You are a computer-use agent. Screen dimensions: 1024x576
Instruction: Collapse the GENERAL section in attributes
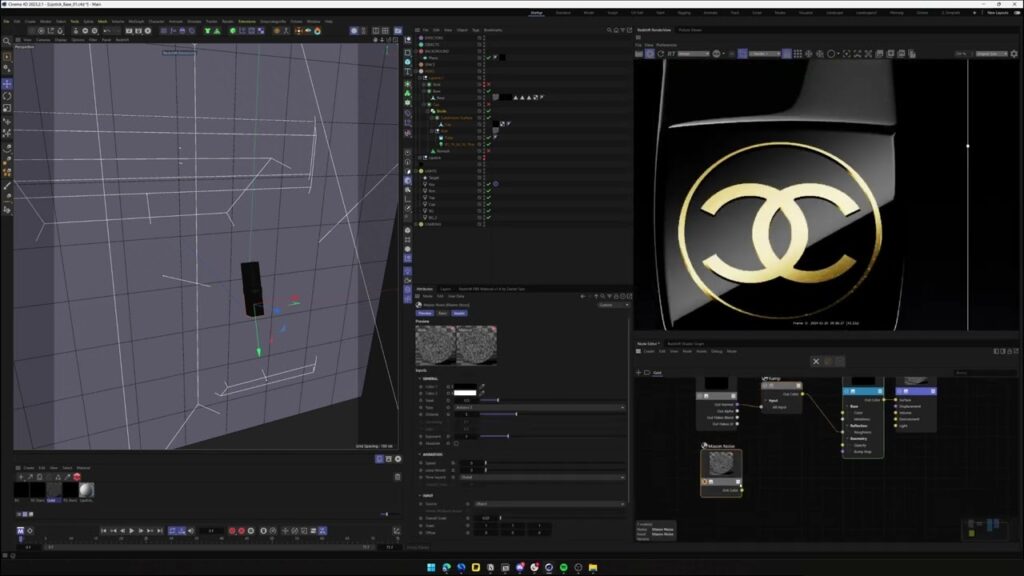(x=420, y=379)
